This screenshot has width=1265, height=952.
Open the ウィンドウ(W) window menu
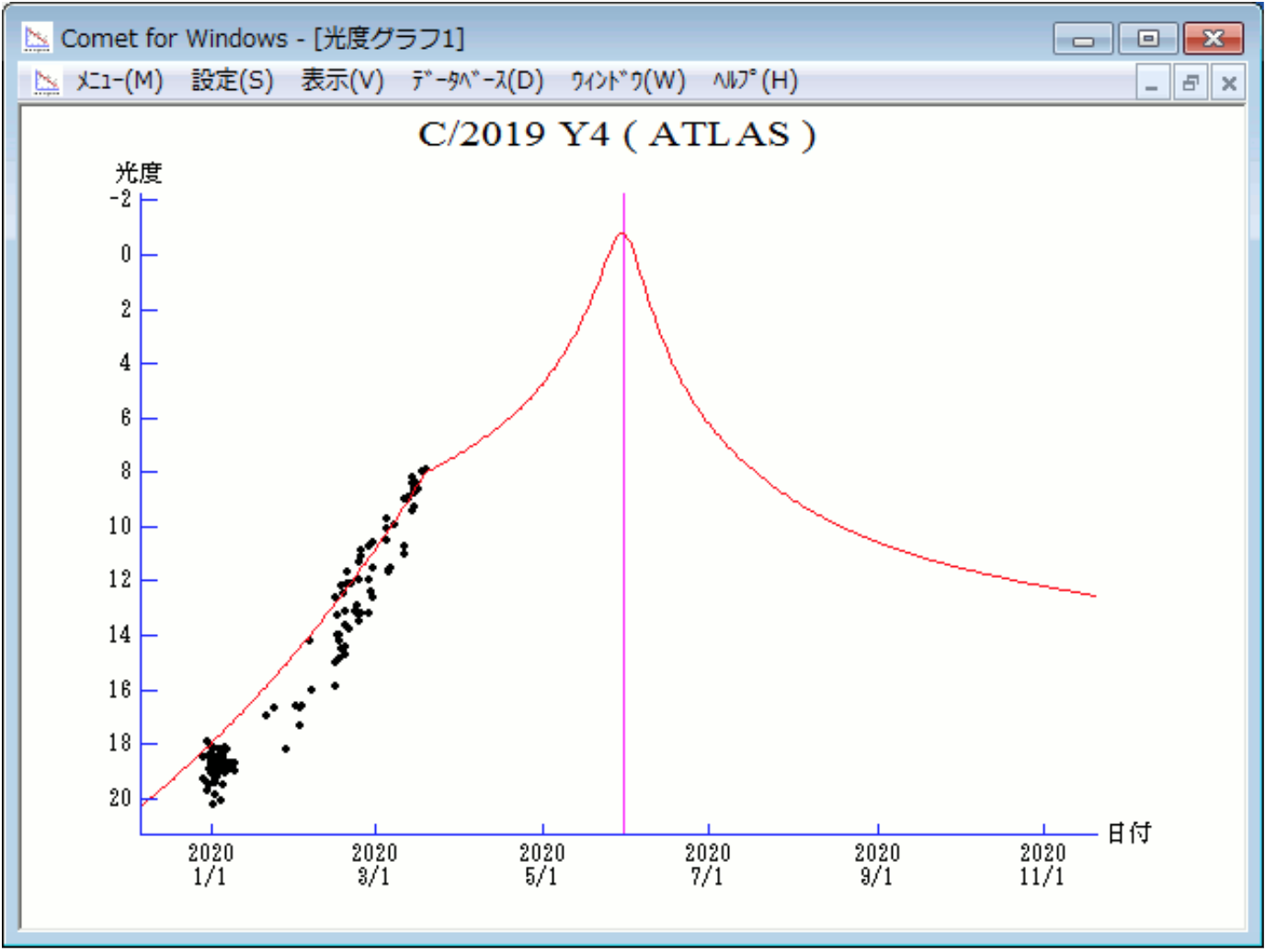click(628, 82)
